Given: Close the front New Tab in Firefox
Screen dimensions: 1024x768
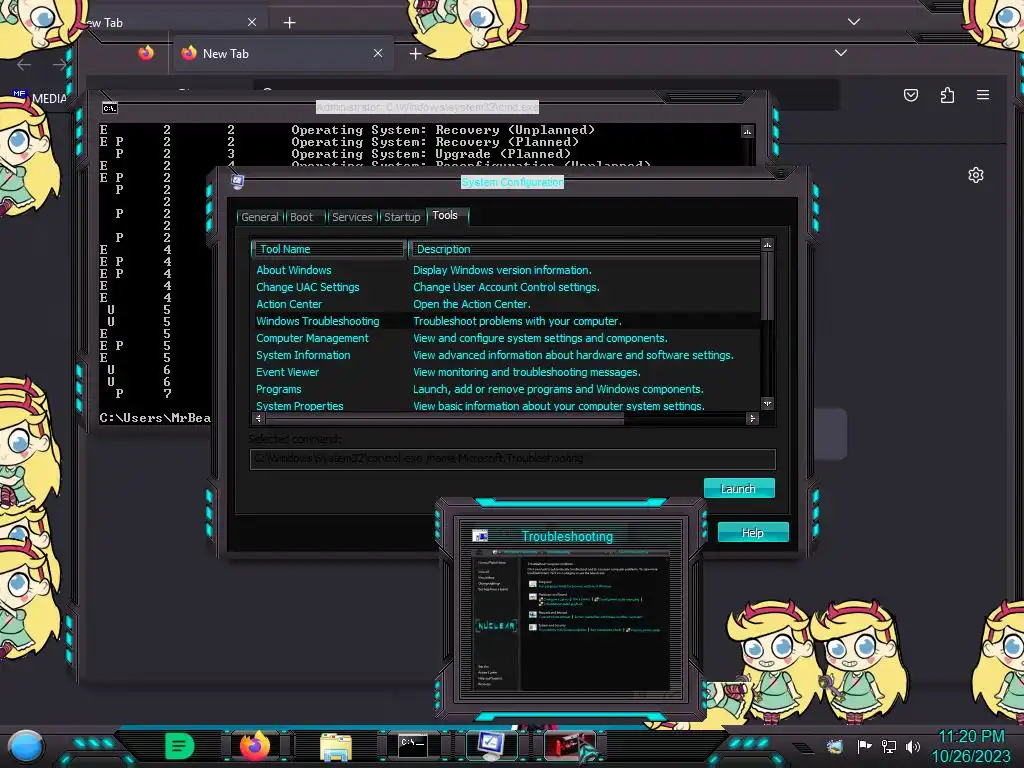Looking at the screenshot, I should tap(377, 54).
